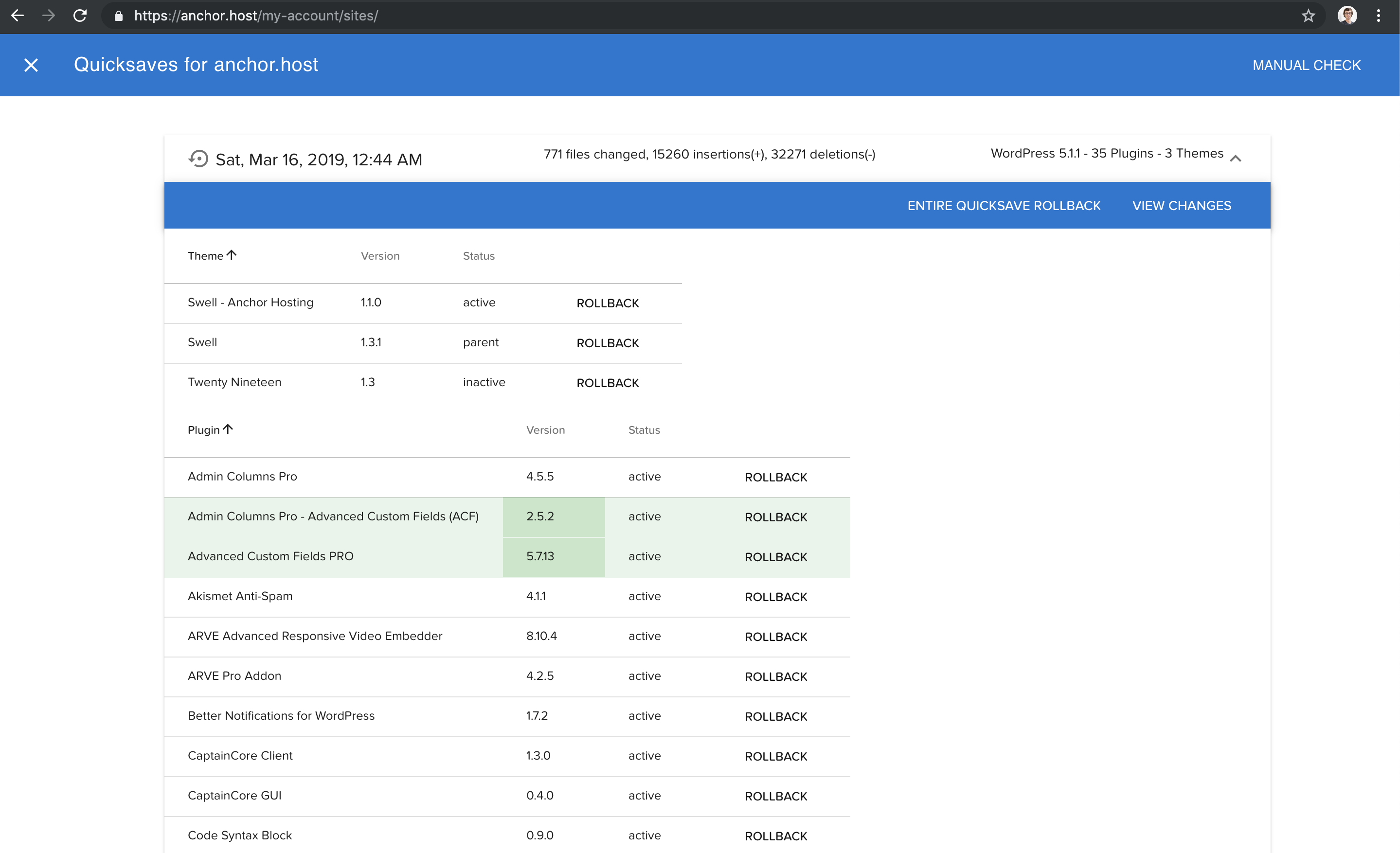Screen dimensions: 1400x853
Task: Bookmark the page with the star icon
Action: pyautogui.click(x=1309, y=16)
